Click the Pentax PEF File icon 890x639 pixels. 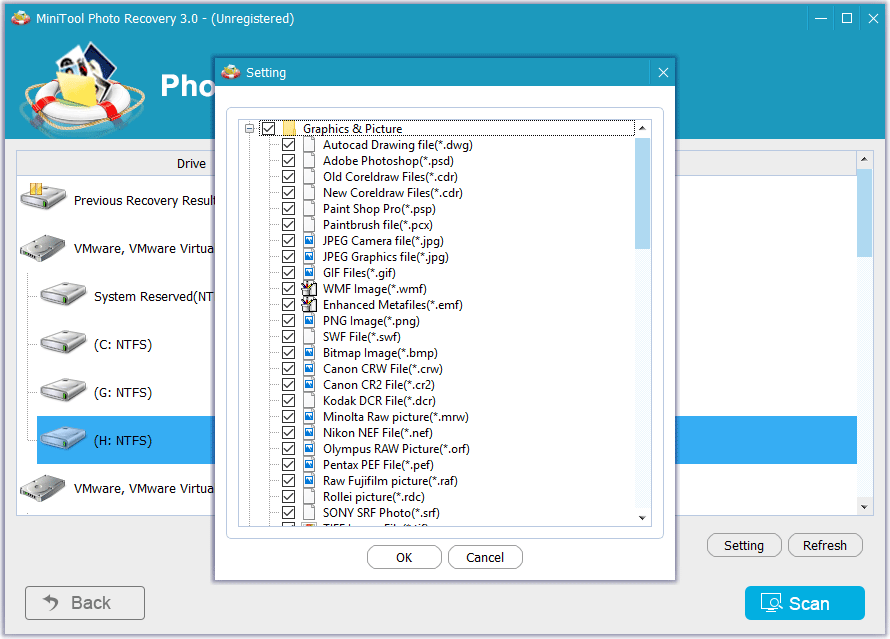309,465
